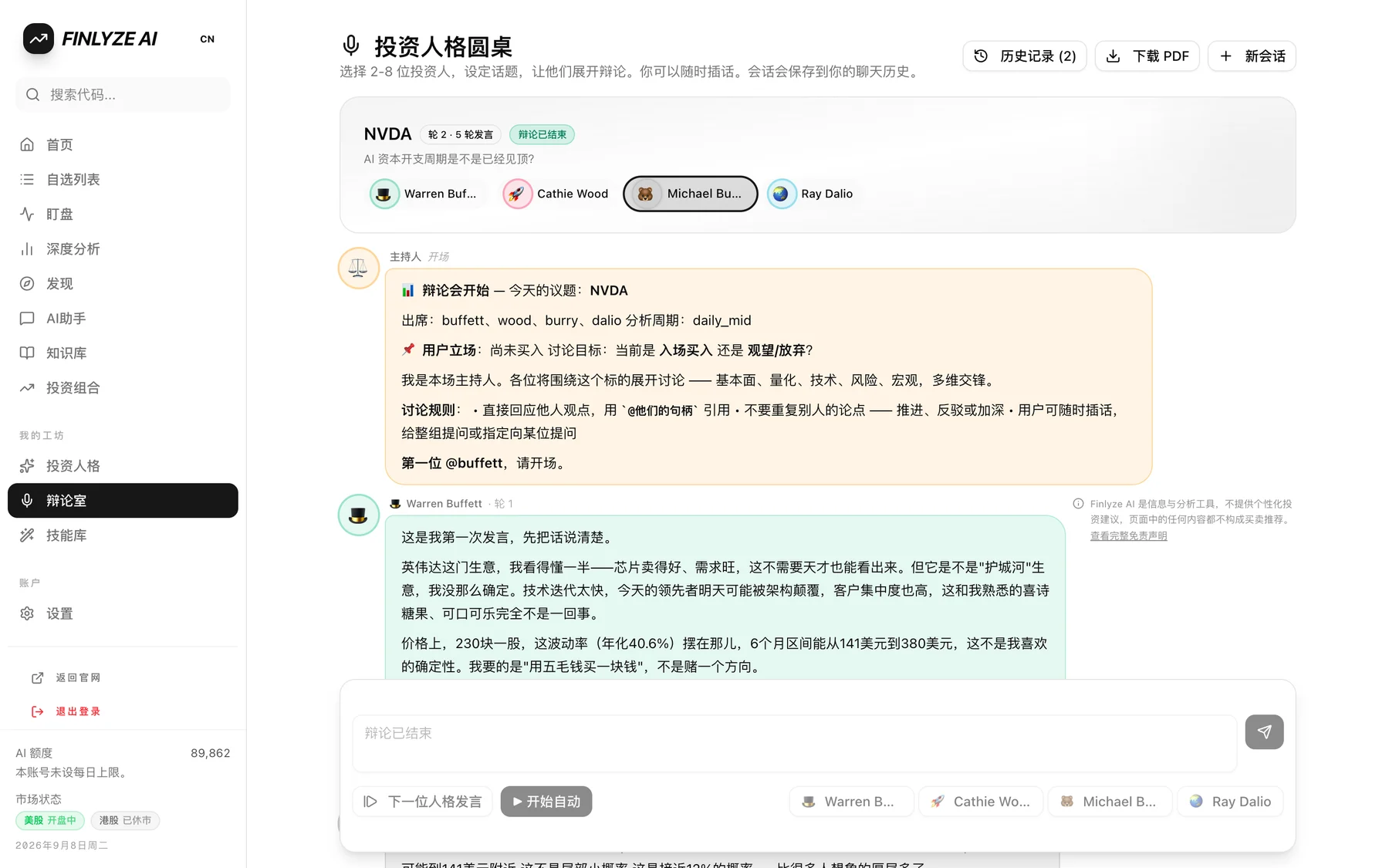Focus the 辩论已结束 message input
The image size is (1389, 868).
click(x=795, y=744)
